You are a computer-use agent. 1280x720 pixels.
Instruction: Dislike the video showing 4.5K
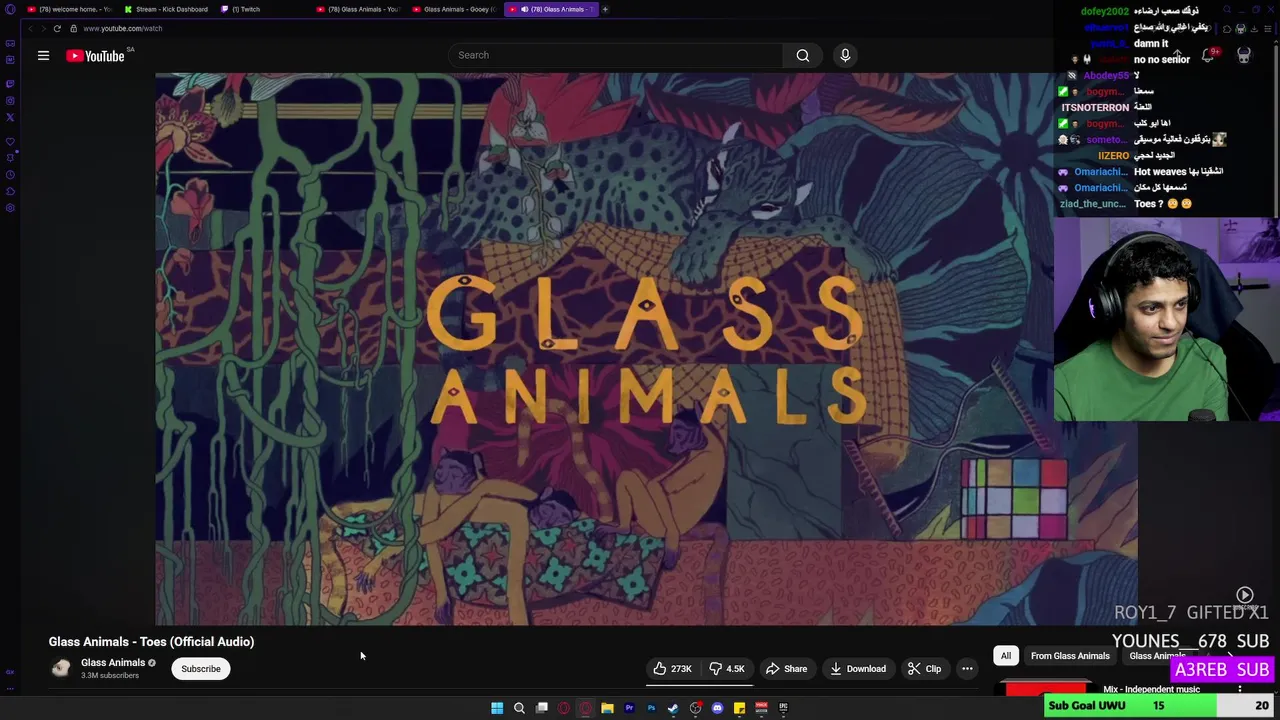(x=728, y=669)
